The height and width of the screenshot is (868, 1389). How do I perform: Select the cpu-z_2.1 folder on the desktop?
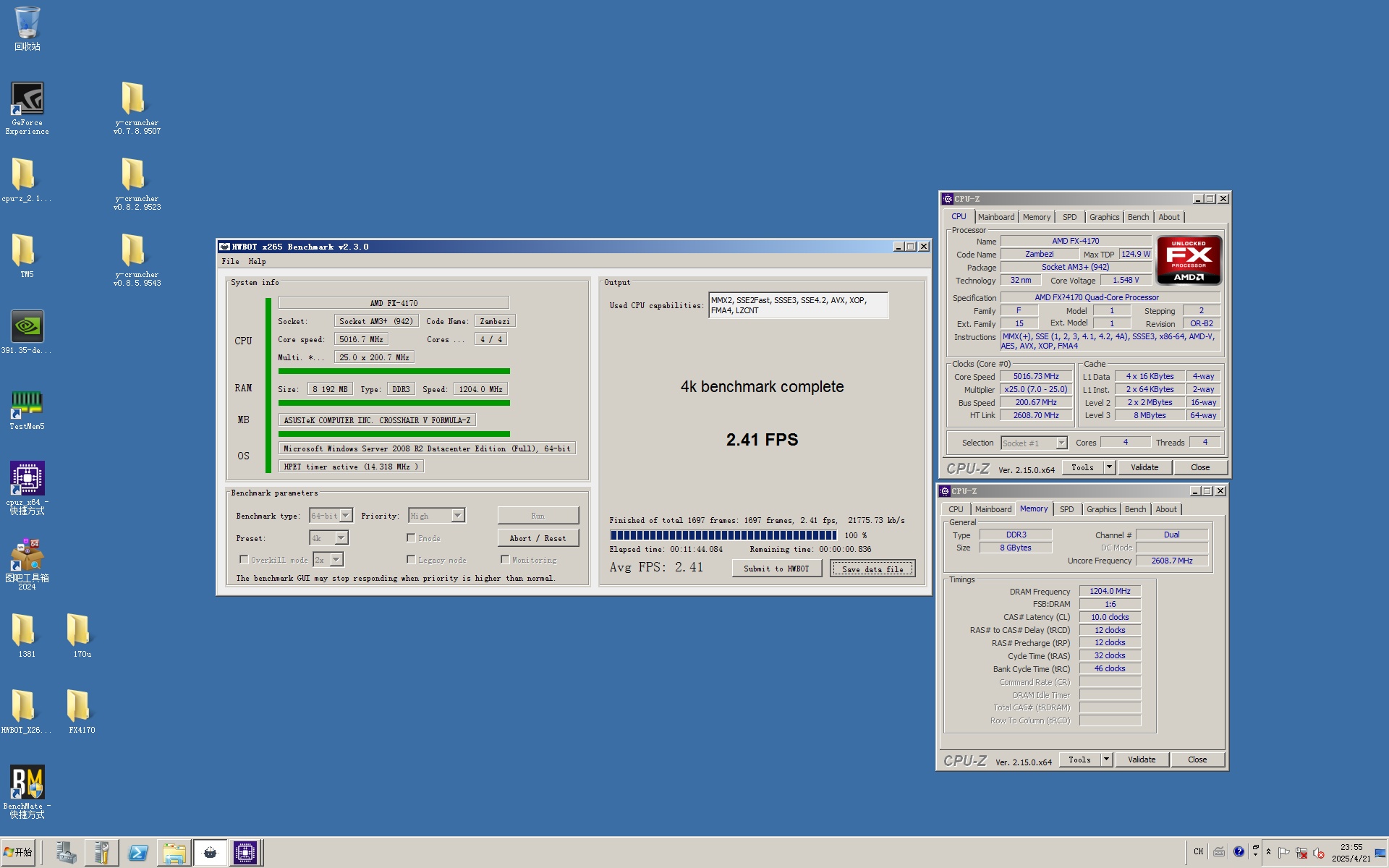[27, 181]
